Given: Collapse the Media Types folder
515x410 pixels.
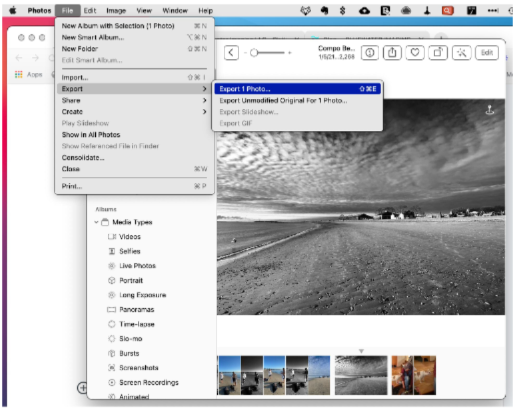Looking at the screenshot, I should click(96, 222).
